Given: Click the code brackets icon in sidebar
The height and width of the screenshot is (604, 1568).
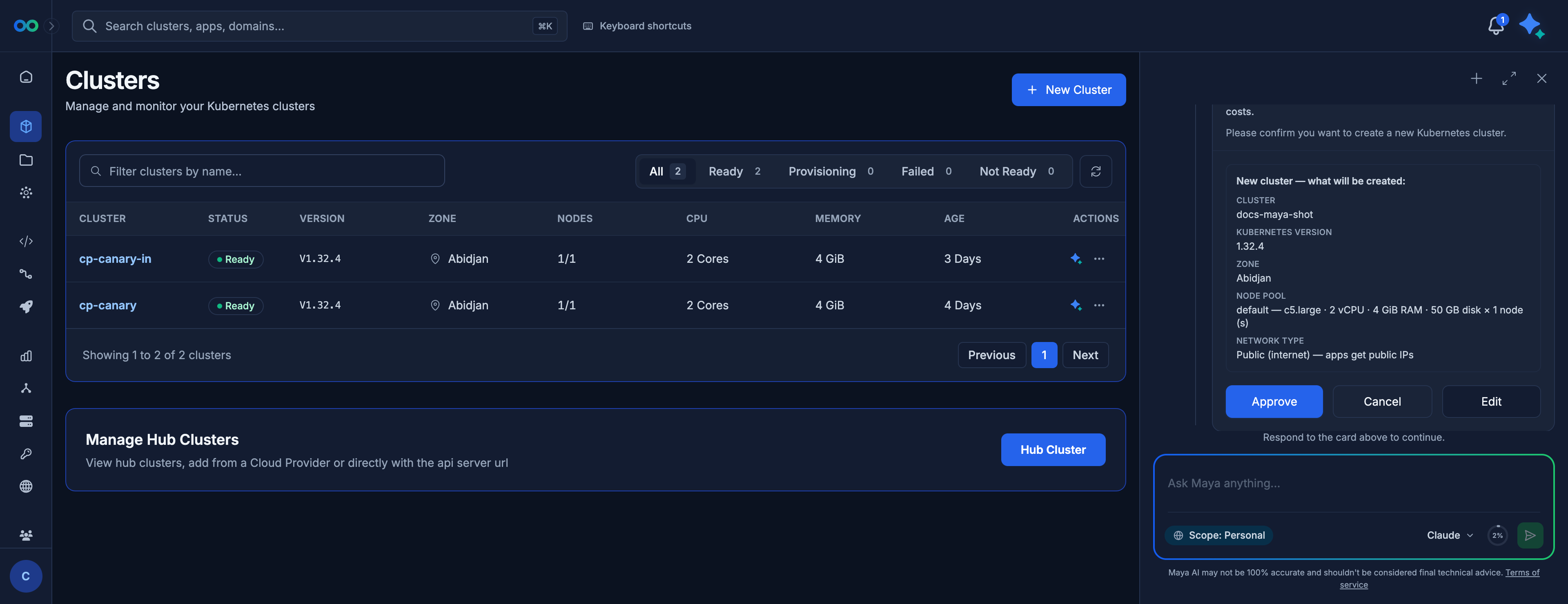Looking at the screenshot, I should (x=26, y=242).
